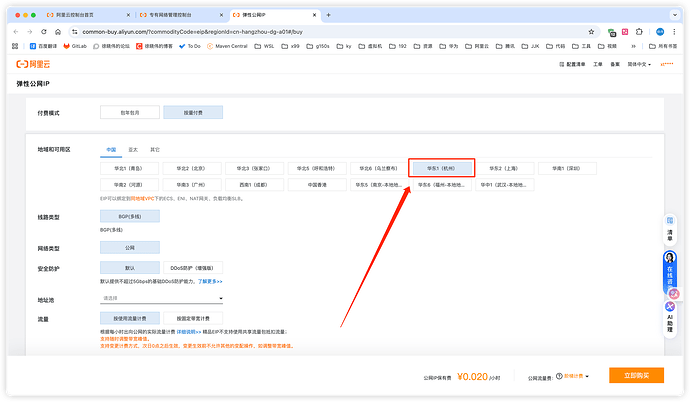690x402 pixels.
Task: Click the browser back arrow
Action: (15, 32)
